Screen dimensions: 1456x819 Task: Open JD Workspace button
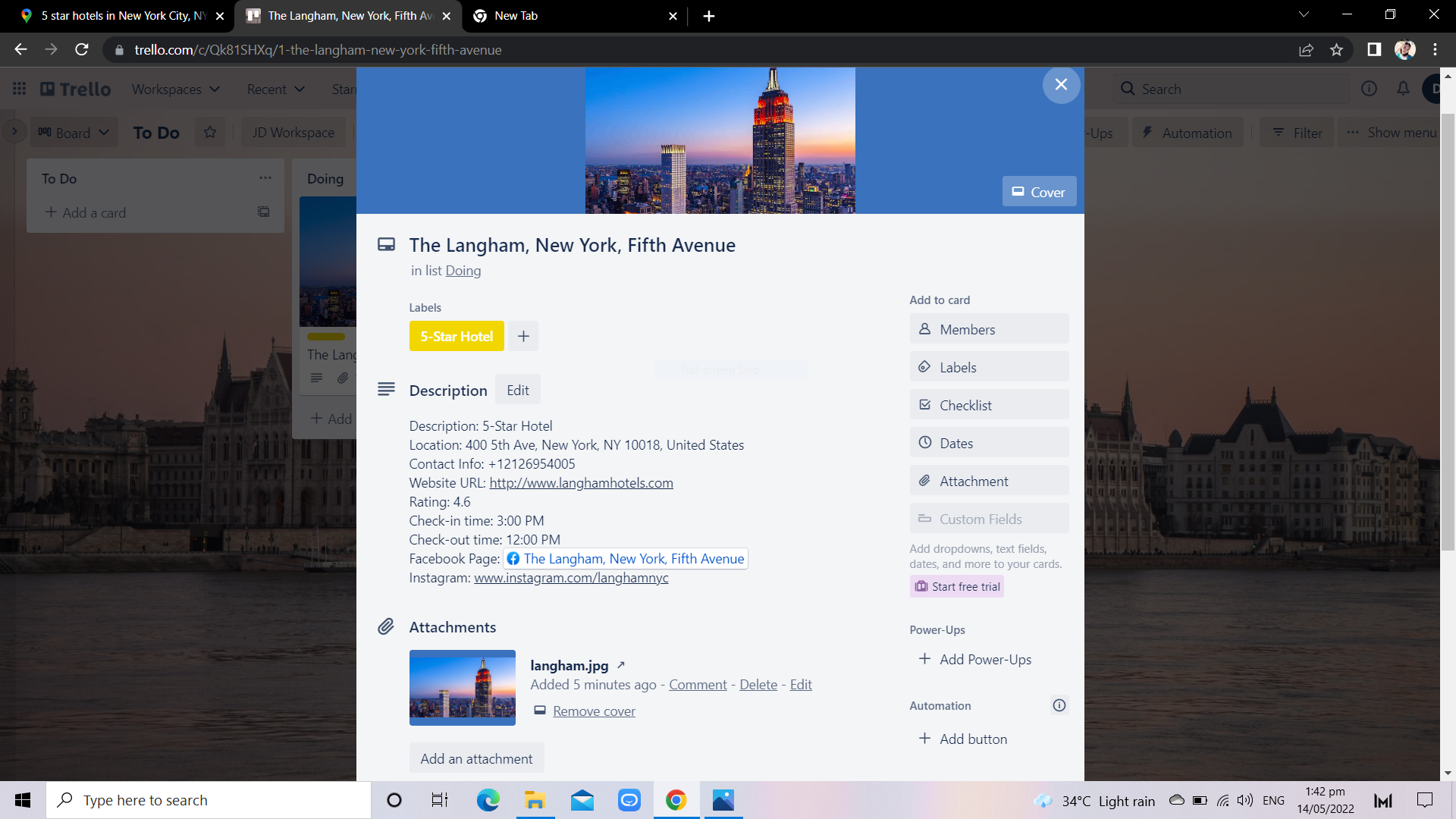tap(293, 133)
